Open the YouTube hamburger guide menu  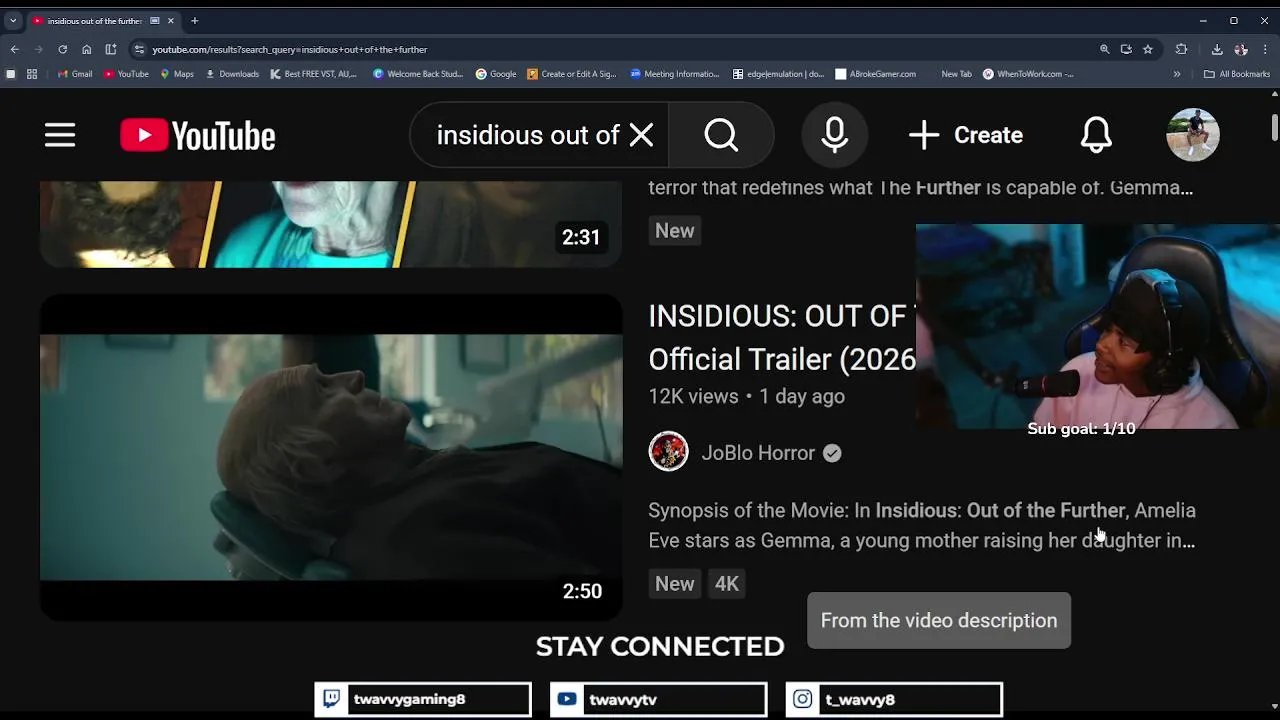point(60,135)
